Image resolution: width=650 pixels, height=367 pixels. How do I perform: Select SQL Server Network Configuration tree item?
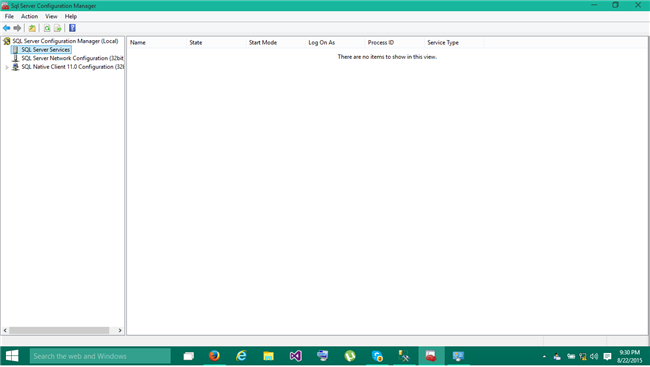click(73, 58)
